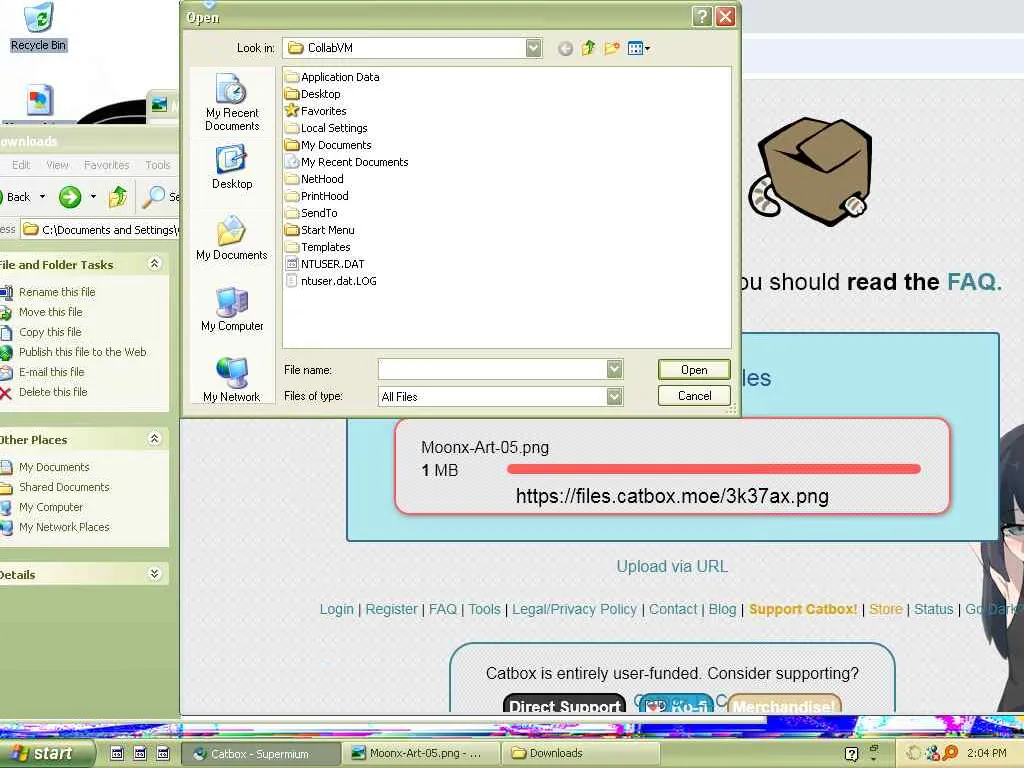The height and width of the screenshot is (768, 1024).
Task: Open the File name dropdown arrow
Action: [615, 370]
